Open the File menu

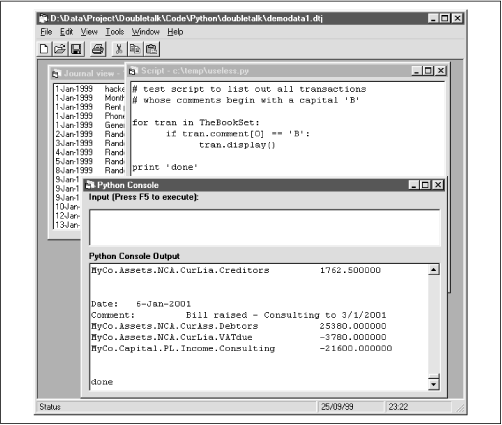tap(46, 32)
